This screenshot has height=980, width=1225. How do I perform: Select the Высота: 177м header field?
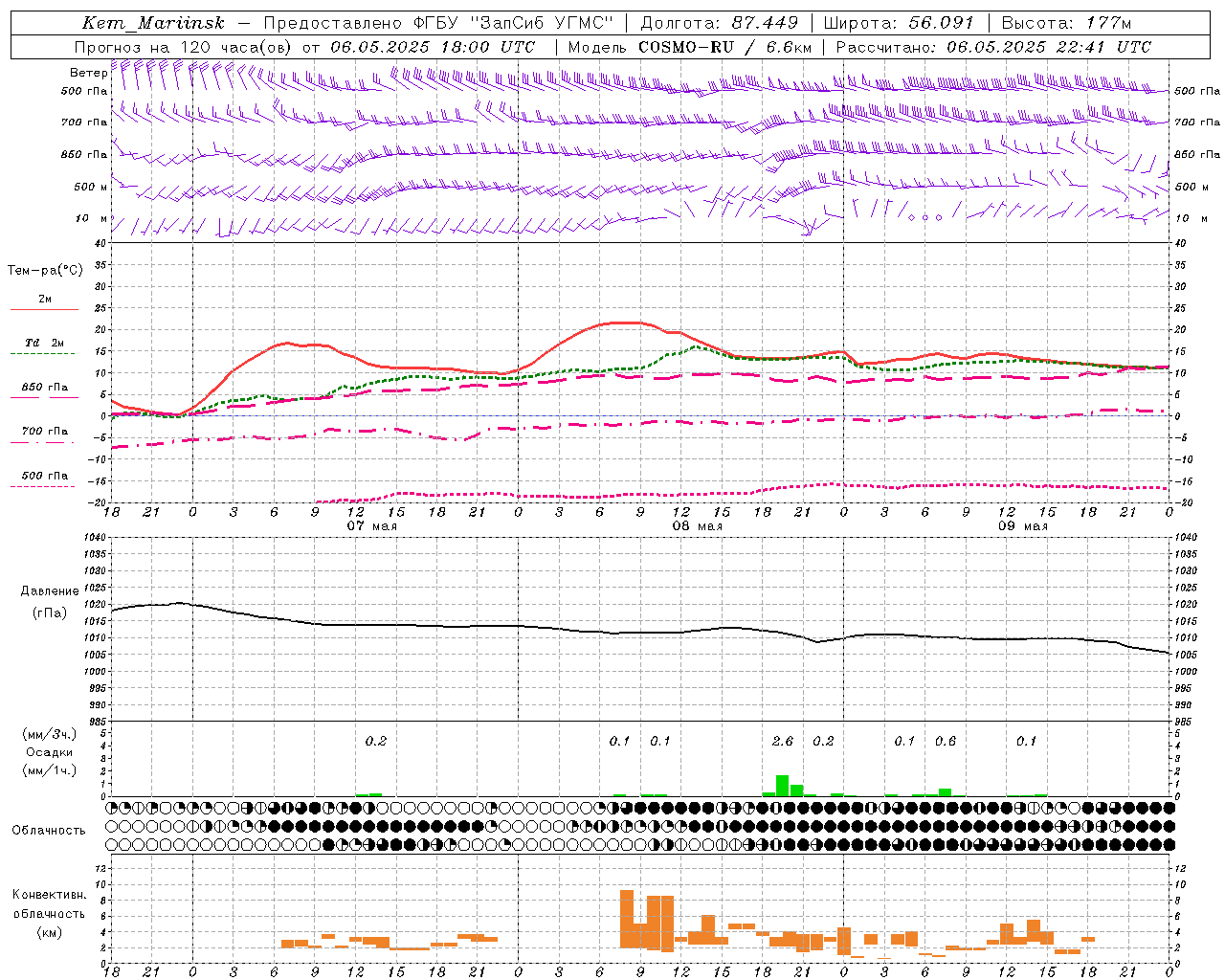(1066, 23)
